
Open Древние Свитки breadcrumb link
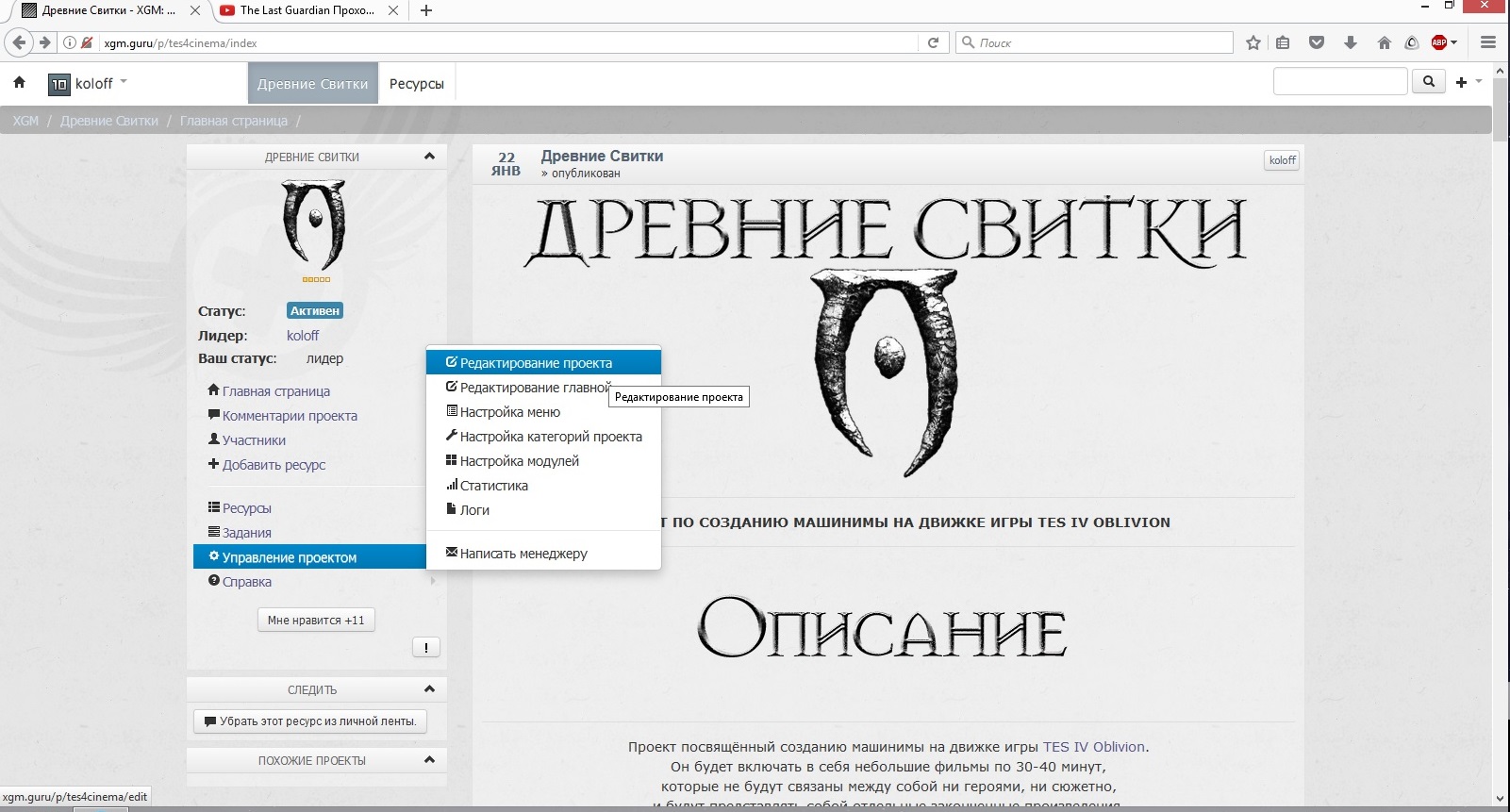click(109, 121)
